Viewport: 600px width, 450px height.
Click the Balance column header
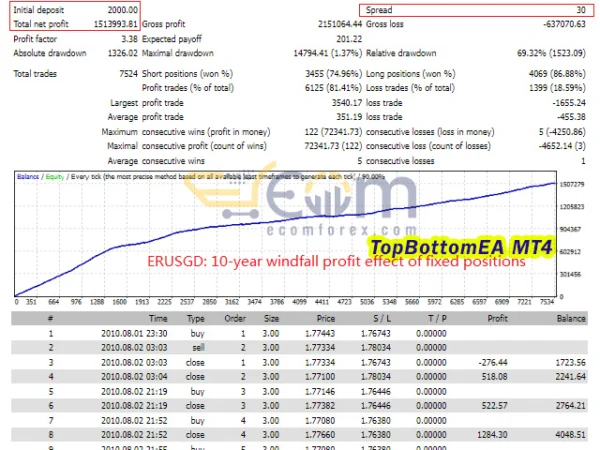(x=571, y=318)
